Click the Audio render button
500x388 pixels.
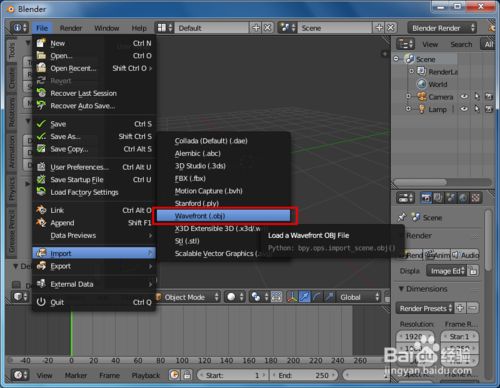(x=465, y=255)
